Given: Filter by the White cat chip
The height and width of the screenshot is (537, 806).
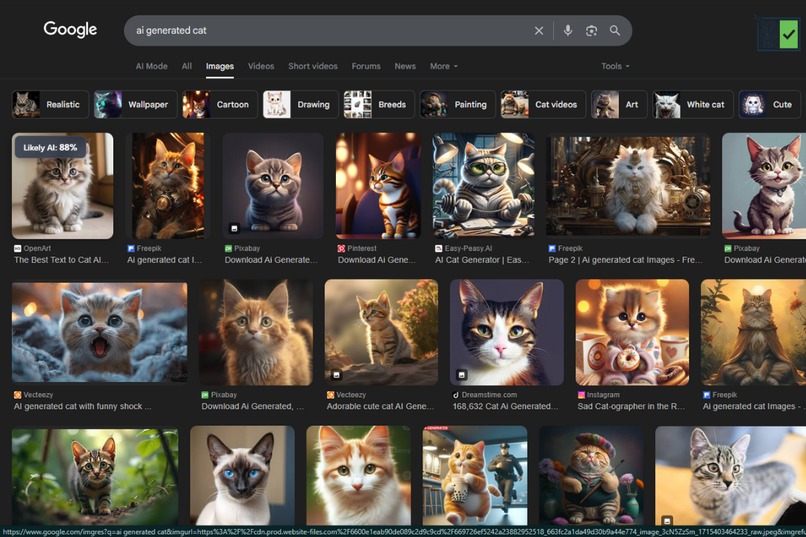Looking at the screenshot, I should click(x=693, y=104).
